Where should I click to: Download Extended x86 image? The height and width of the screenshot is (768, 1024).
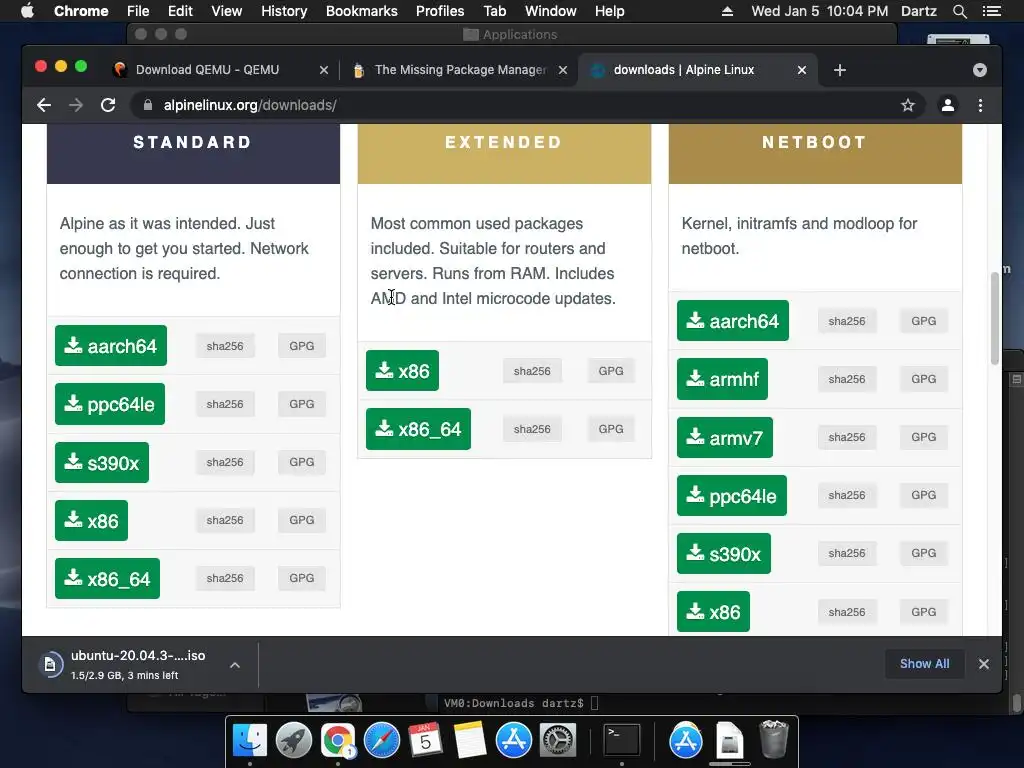point(402,370)
